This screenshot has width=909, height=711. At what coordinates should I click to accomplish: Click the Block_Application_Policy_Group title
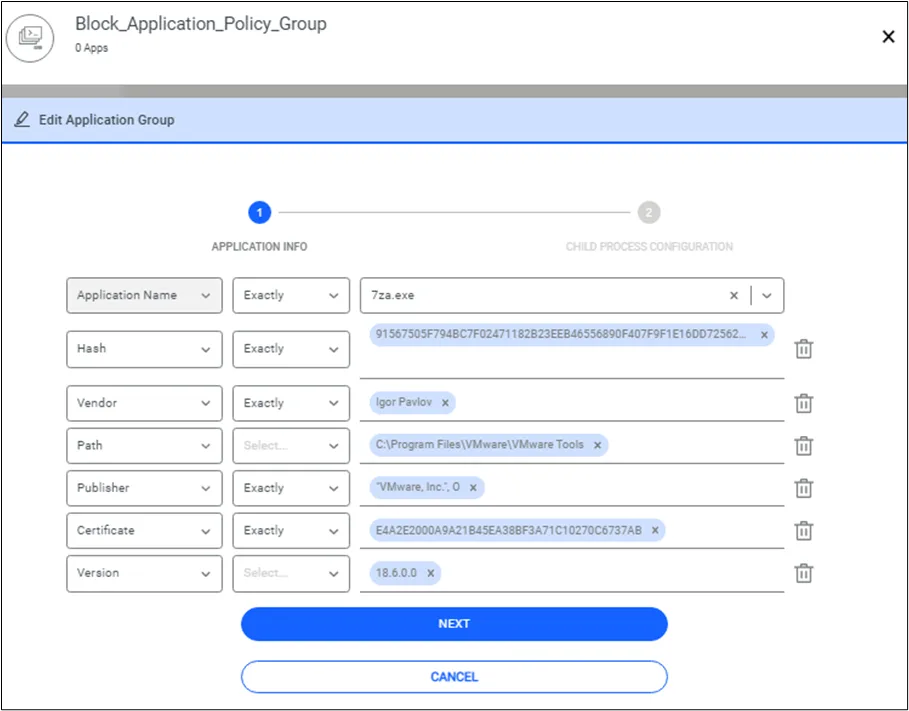[x=201, y=24]
